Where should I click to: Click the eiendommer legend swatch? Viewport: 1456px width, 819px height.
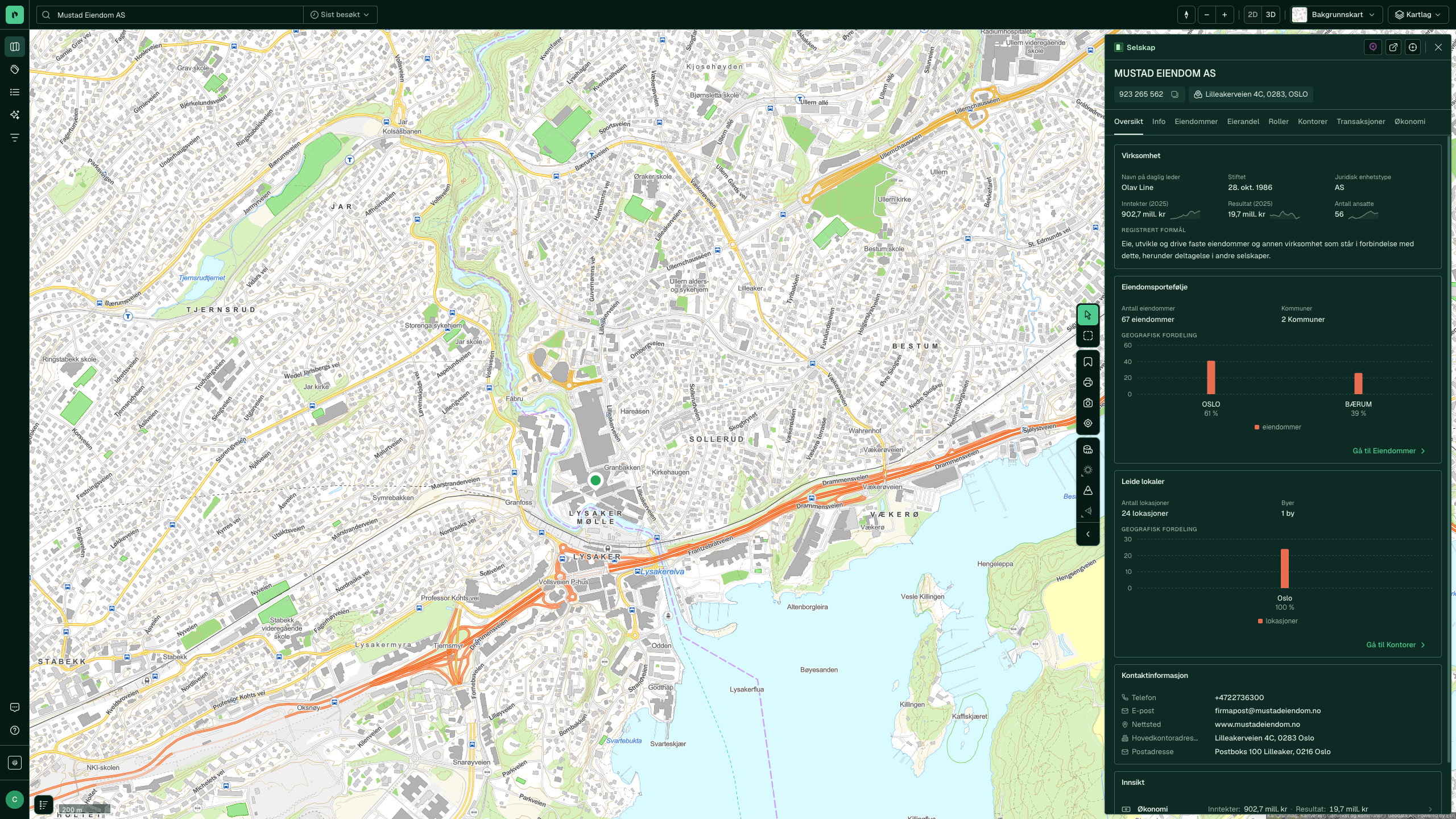1256,427
